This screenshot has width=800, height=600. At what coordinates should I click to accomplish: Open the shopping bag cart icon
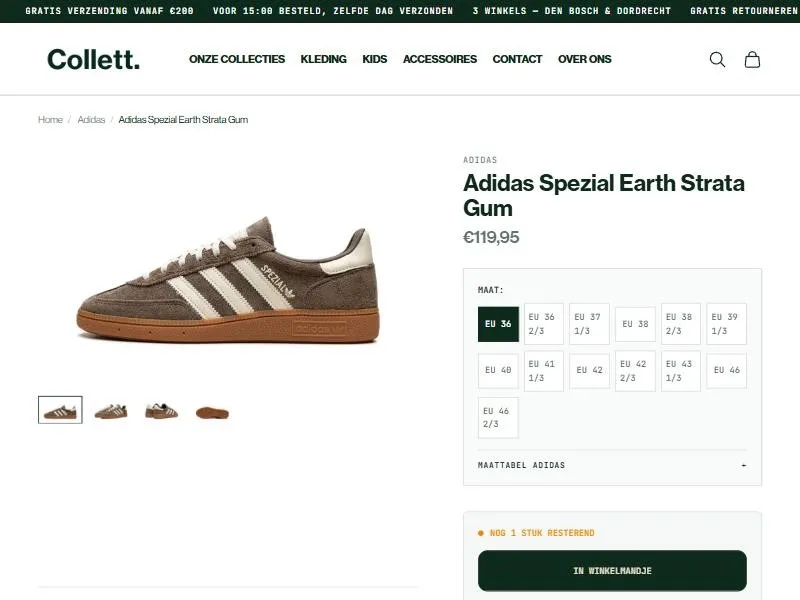coord(752,59)
